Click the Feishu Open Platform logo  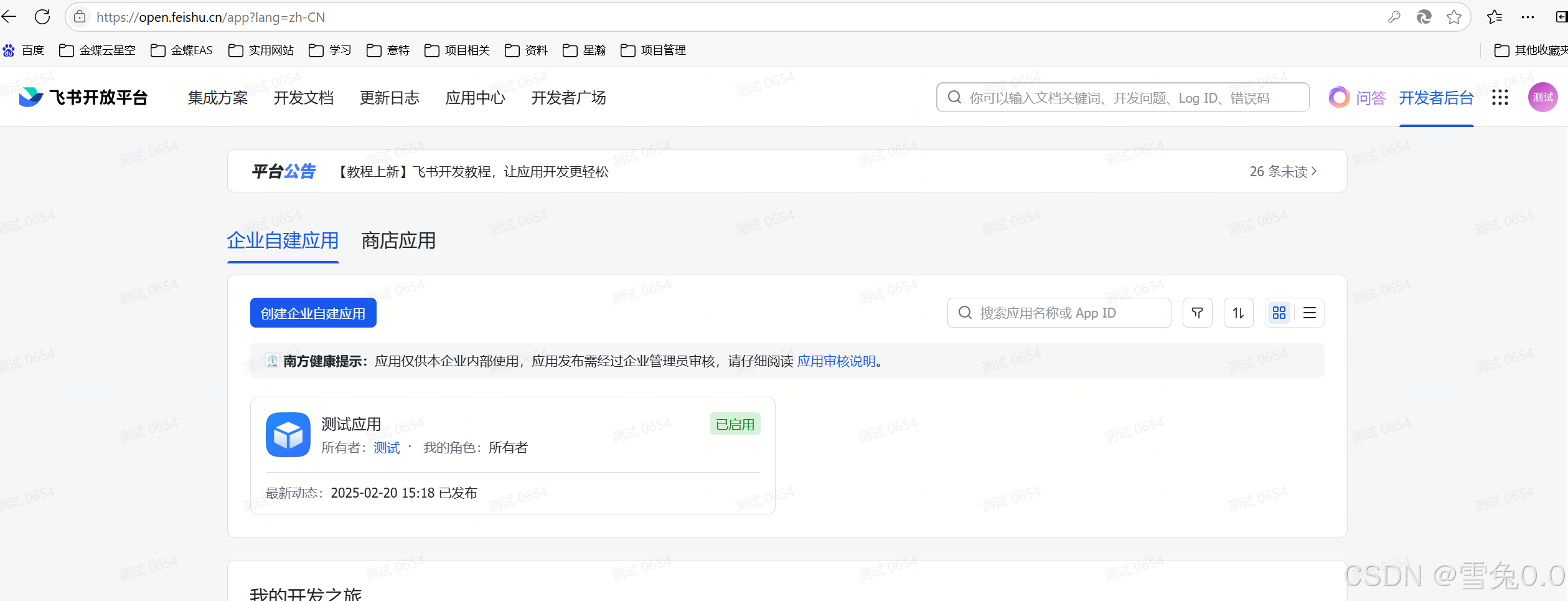coord(82,97)
